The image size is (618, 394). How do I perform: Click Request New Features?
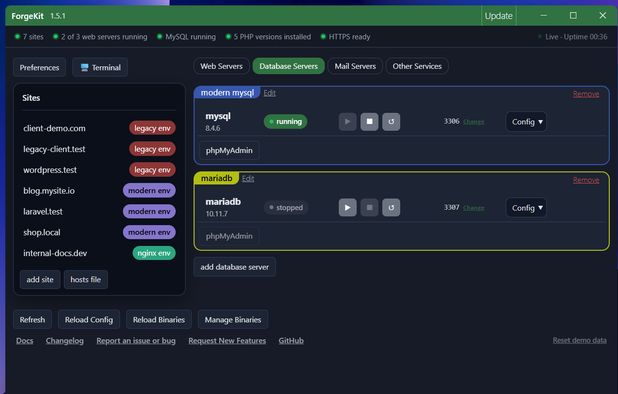pos(227,340)
